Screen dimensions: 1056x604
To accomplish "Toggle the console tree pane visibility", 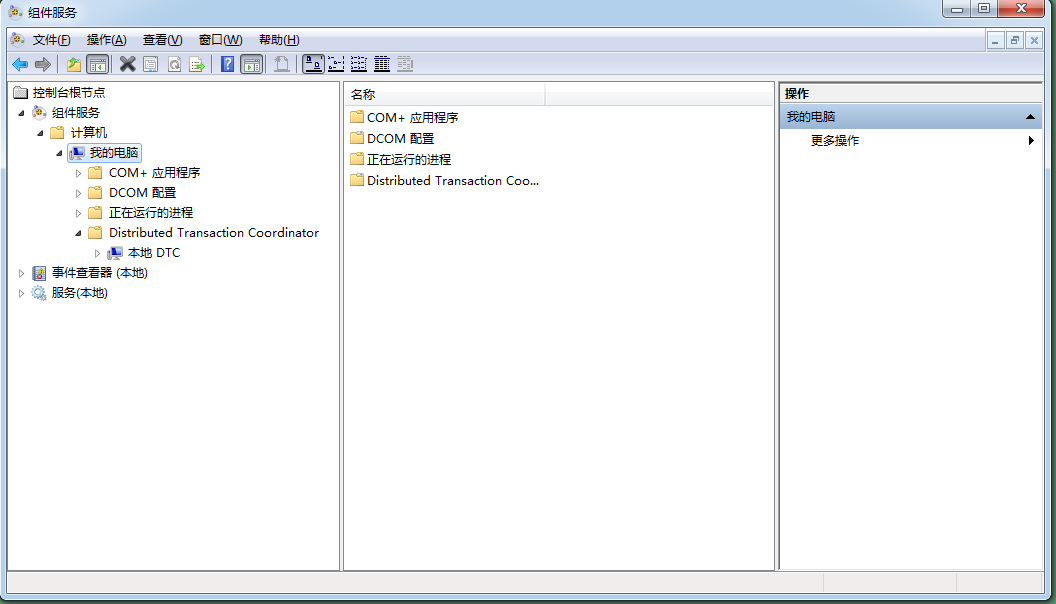I will pyautogui.click(x=96, y=64).
